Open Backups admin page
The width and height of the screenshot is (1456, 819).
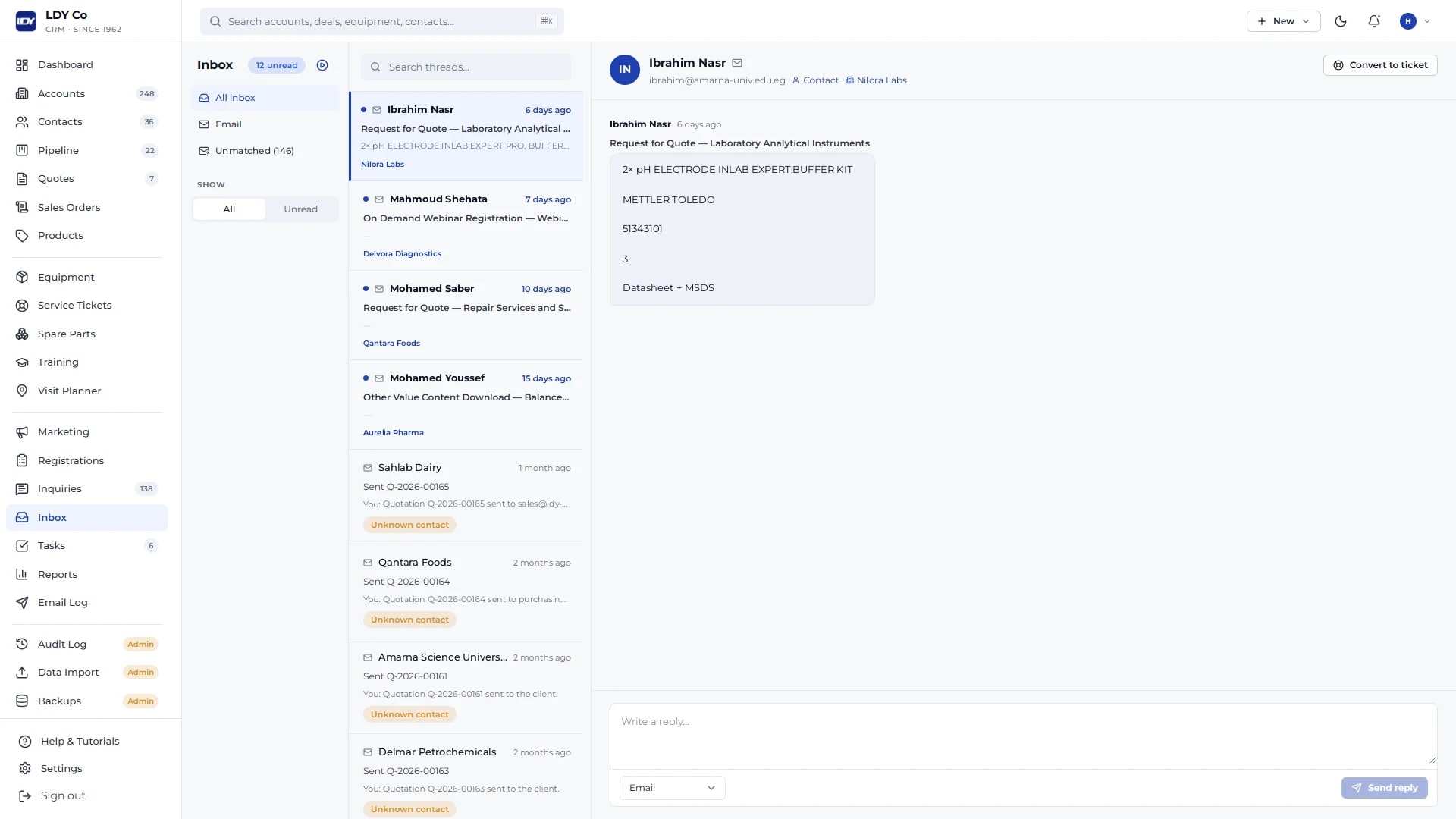[86, 701]
